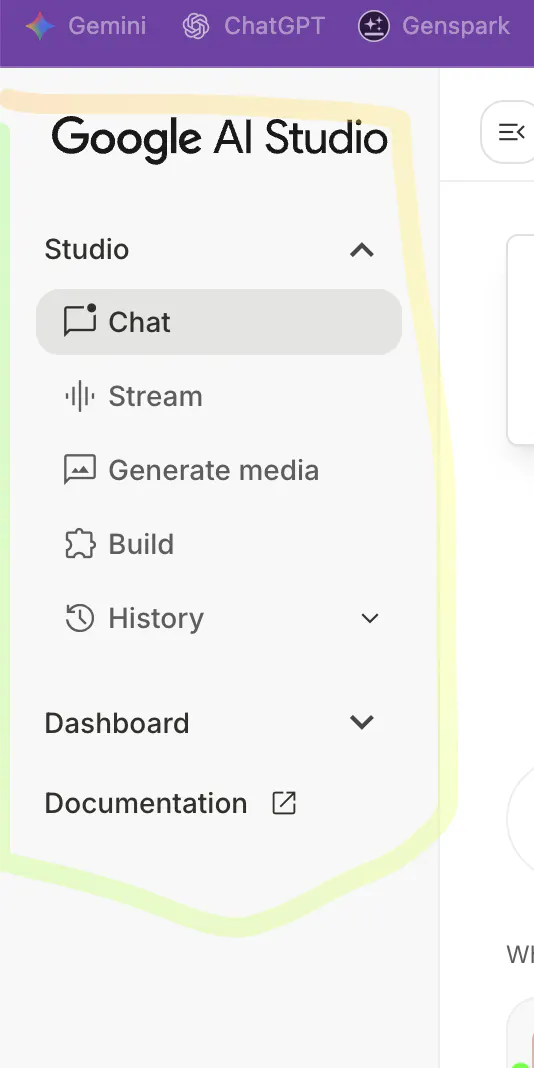
Task: Click the Genspark logo icon
Action: (x=374, y=27)
